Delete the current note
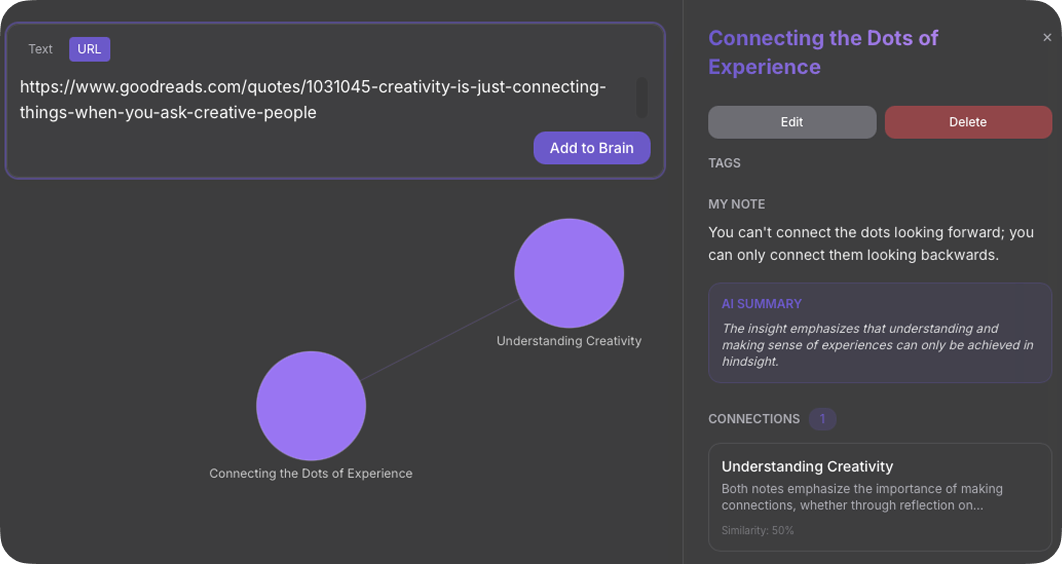 point(968,122)
